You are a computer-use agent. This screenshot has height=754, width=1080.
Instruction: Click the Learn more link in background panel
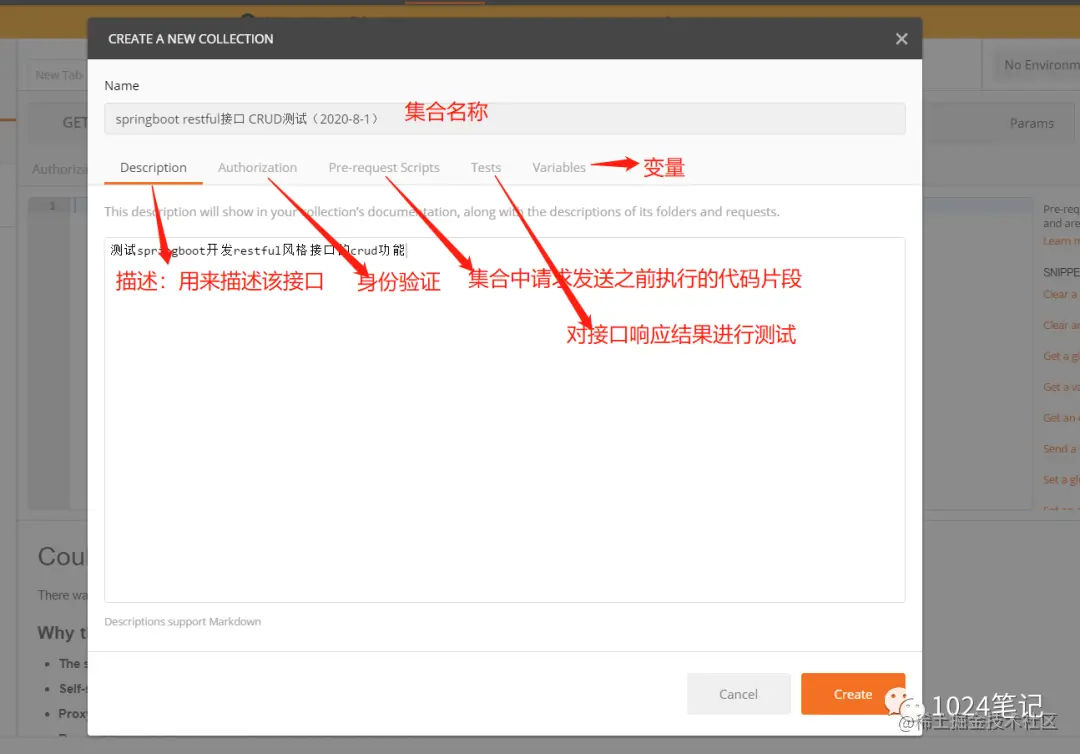[1061, 241]
